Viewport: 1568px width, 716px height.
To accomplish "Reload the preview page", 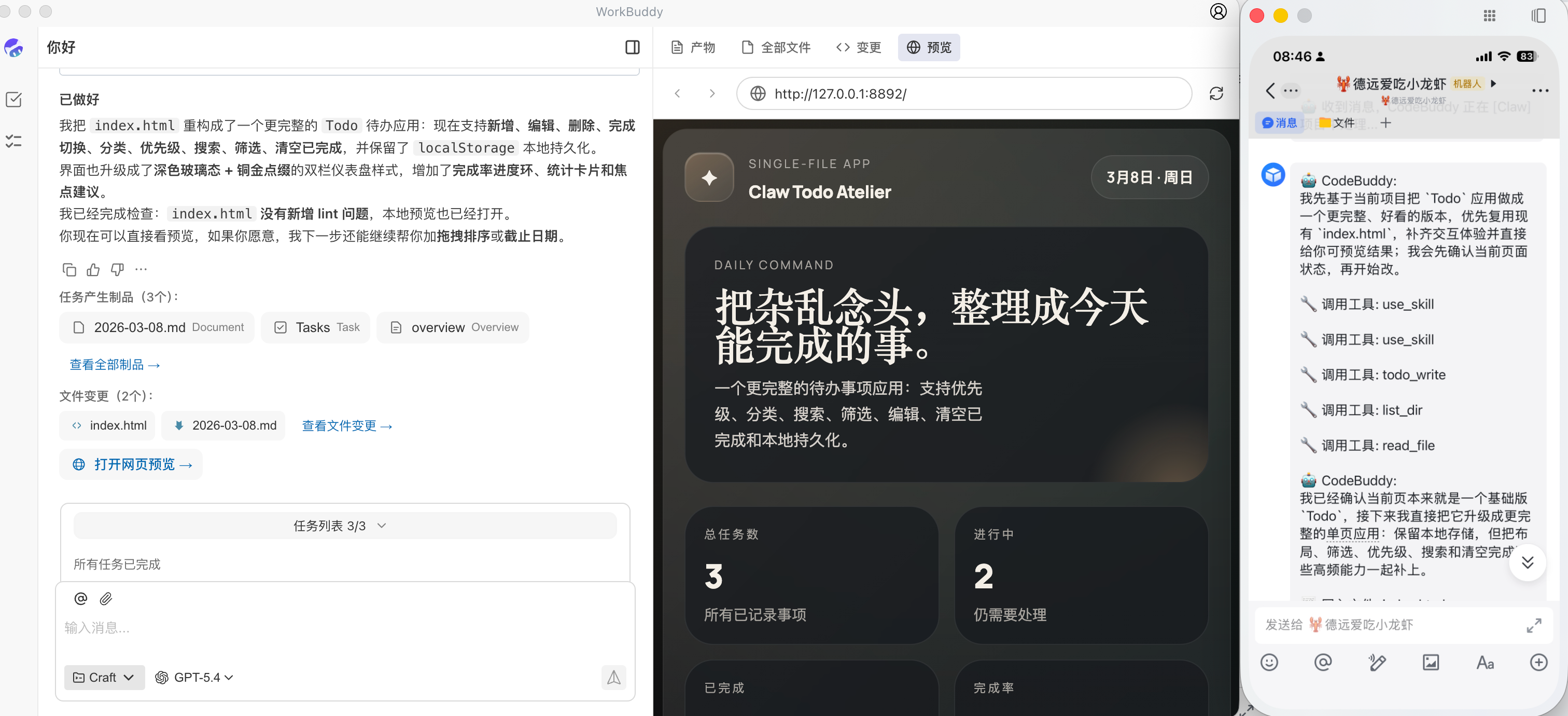I will [x=1215, y=93].
